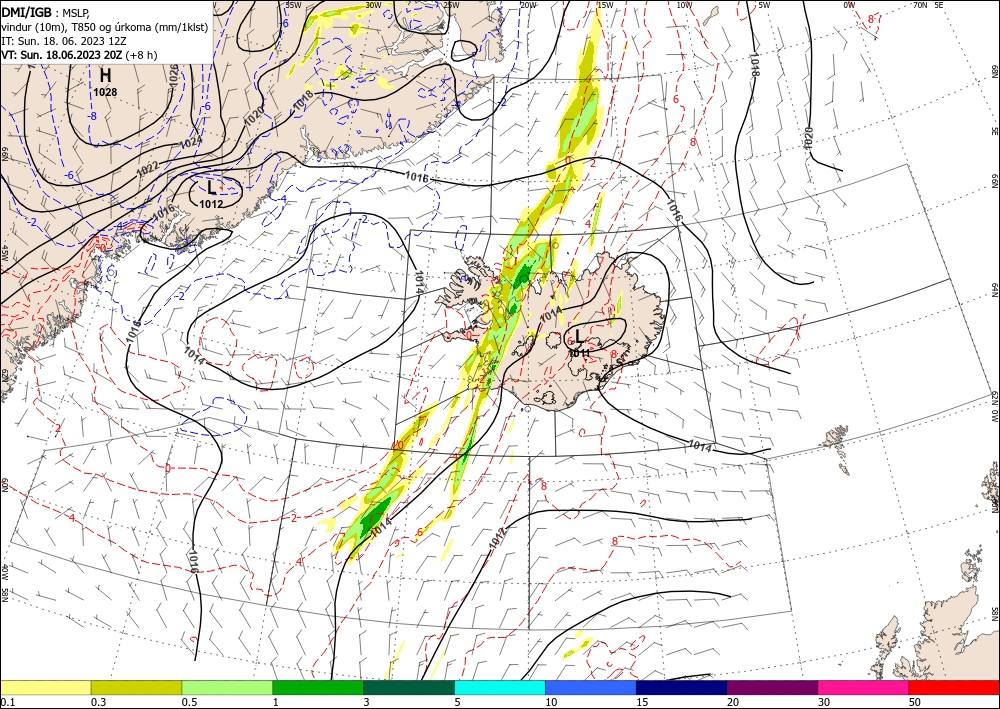Click the 'H' high pressure marker over Greenland
The image size is (1000, 709).
click(105, 76)
